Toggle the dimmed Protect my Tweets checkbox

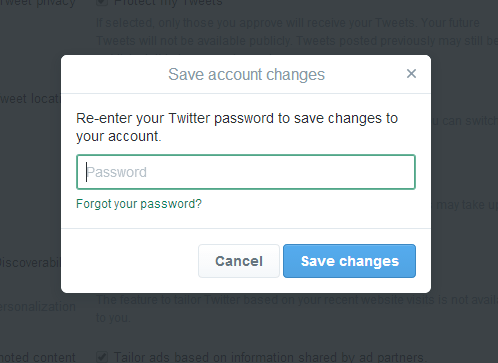pyautogui.click(x=102, y=2)
